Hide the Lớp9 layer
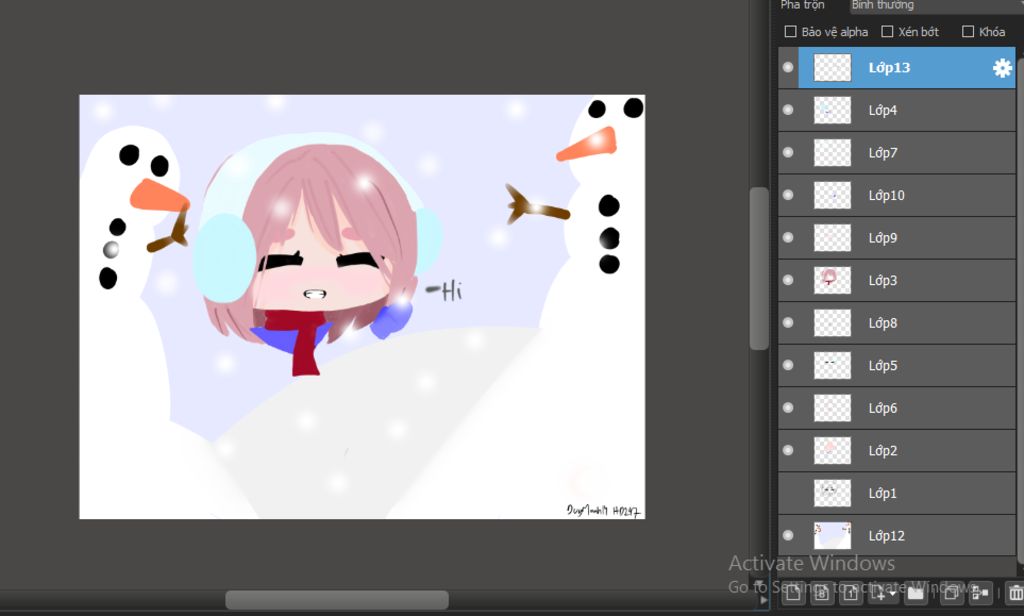This screenshot has width=1024, height=616. (788, 237)
